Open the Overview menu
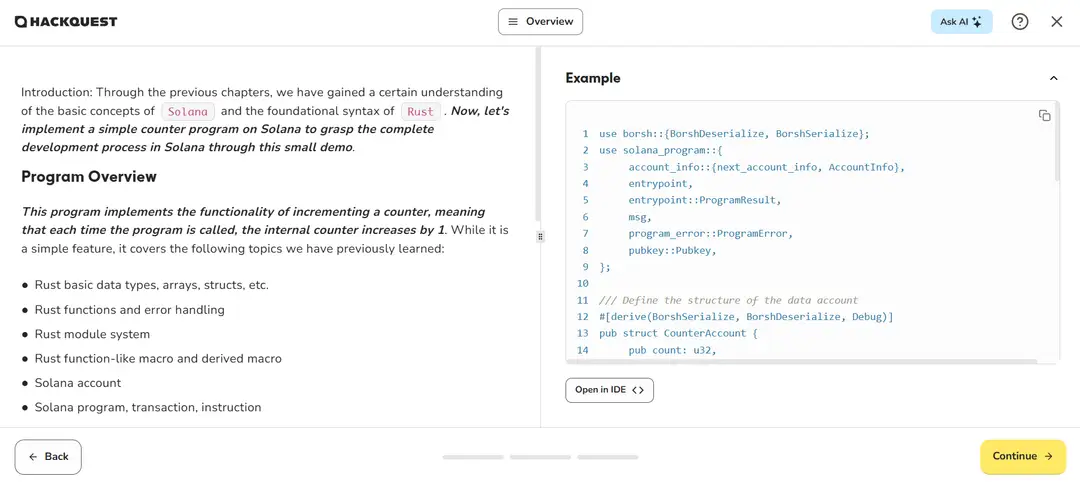Viewport: 1080px width, 482px height. (541, 21)
